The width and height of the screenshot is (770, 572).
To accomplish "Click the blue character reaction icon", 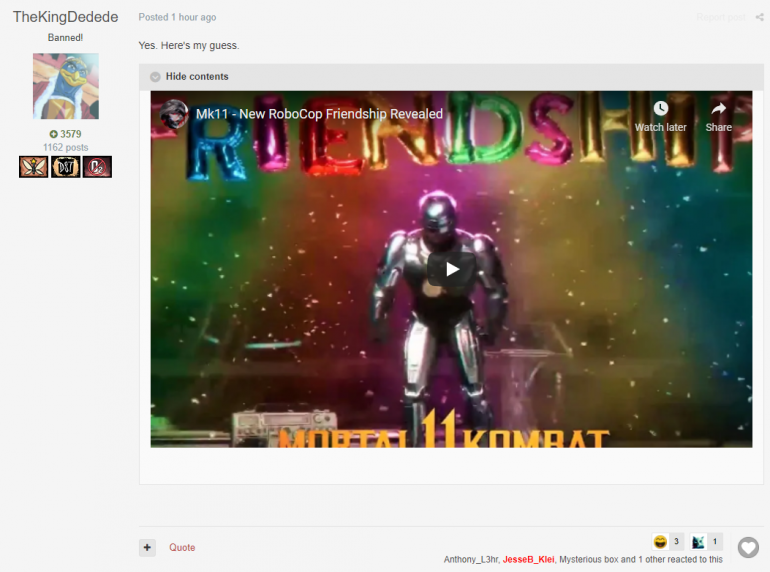I will [x=698, y=542].
